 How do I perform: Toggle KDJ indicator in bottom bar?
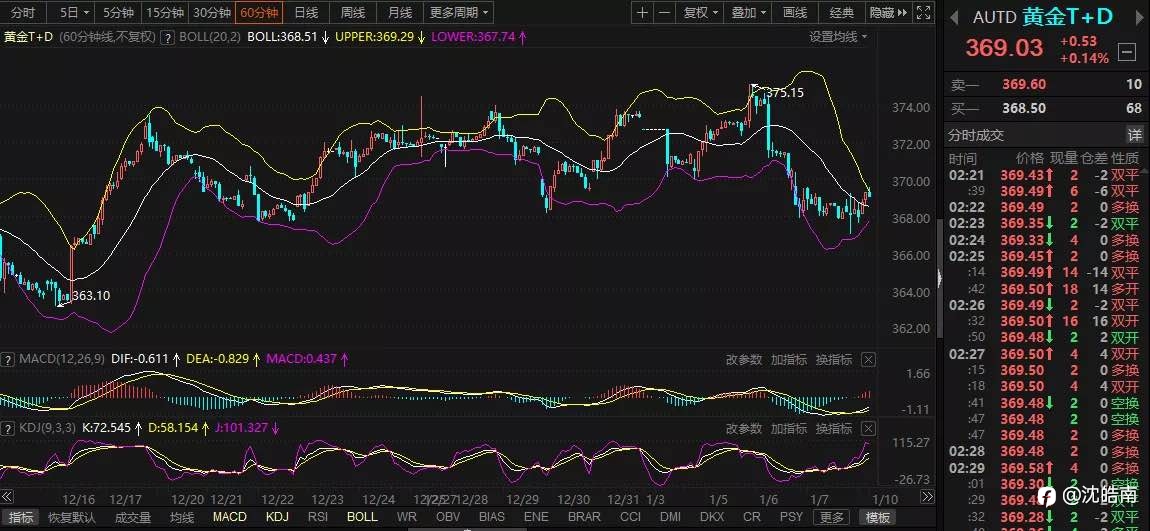(x=277, y=517)
